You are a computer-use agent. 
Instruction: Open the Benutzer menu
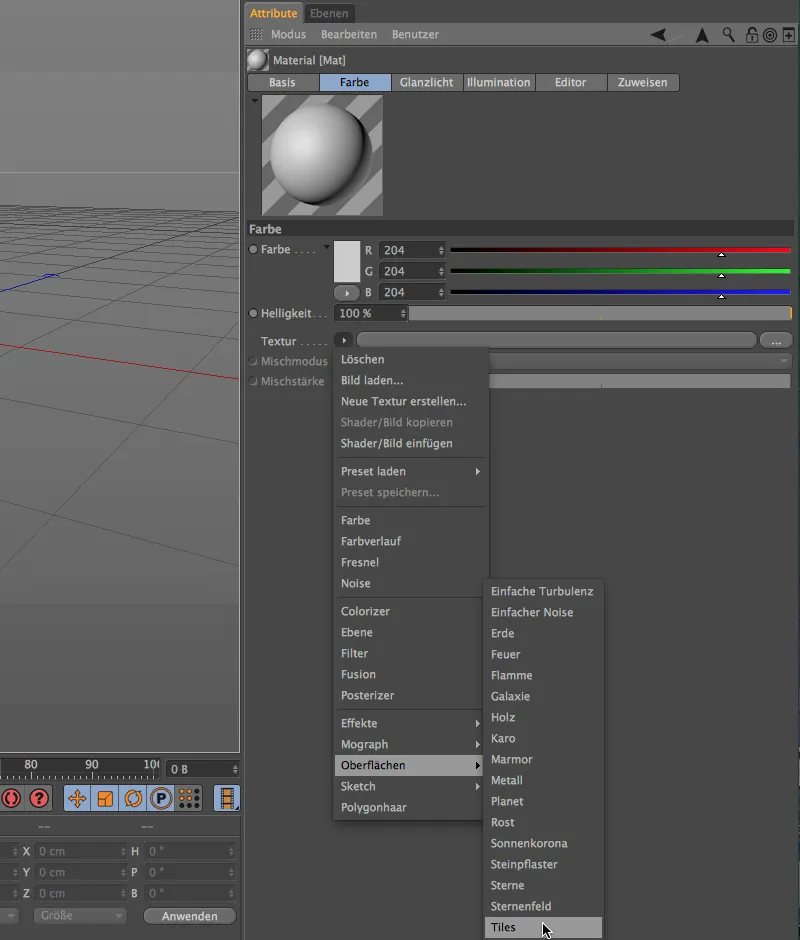pyautogui.click(x=416, y=34)
